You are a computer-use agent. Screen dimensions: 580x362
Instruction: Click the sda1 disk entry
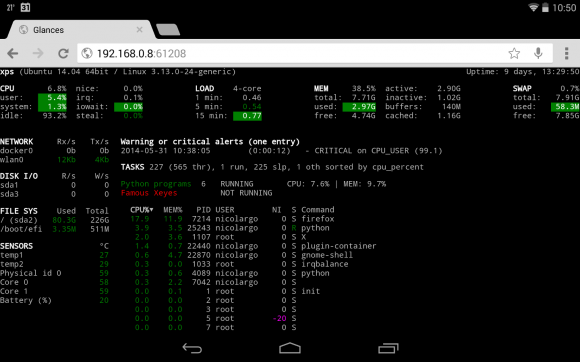click(9, 185)
